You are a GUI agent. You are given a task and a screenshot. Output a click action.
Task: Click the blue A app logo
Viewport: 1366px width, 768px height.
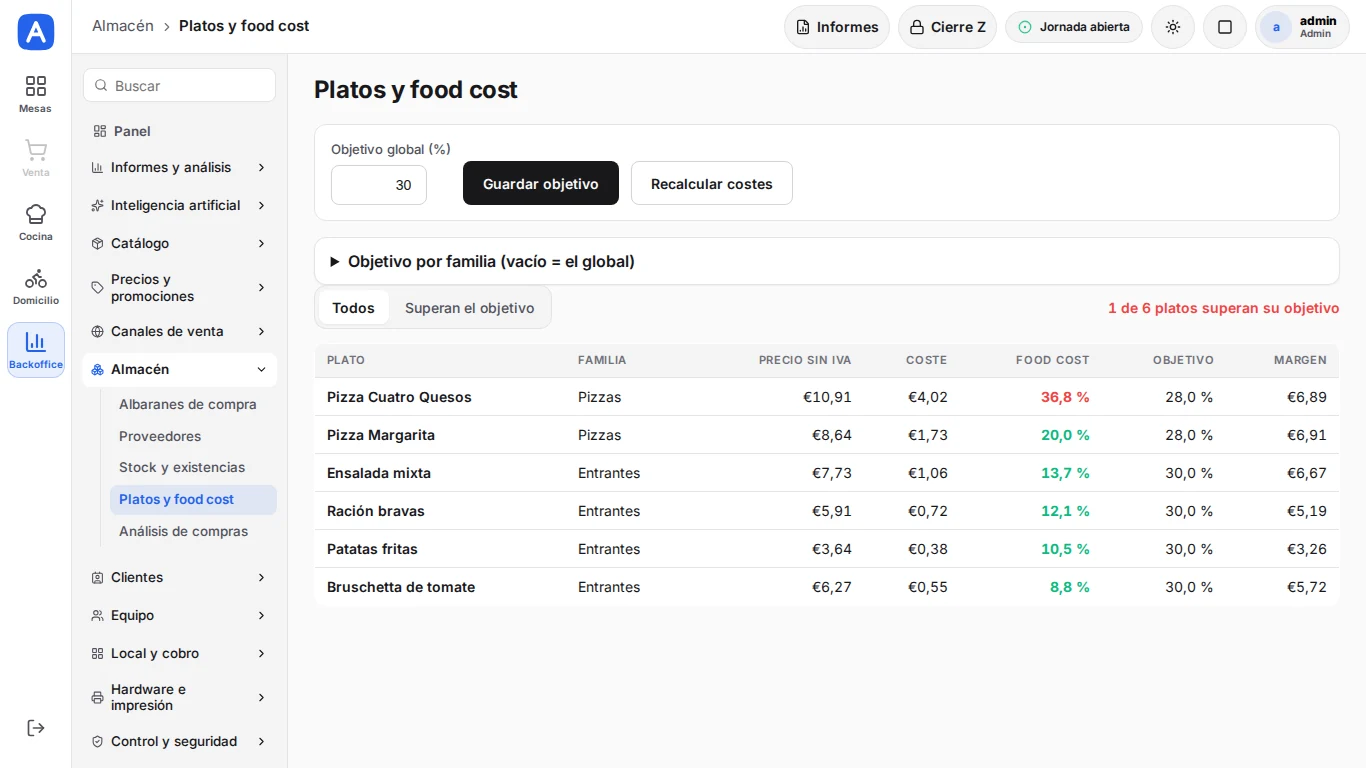click(x=36, y=32)
